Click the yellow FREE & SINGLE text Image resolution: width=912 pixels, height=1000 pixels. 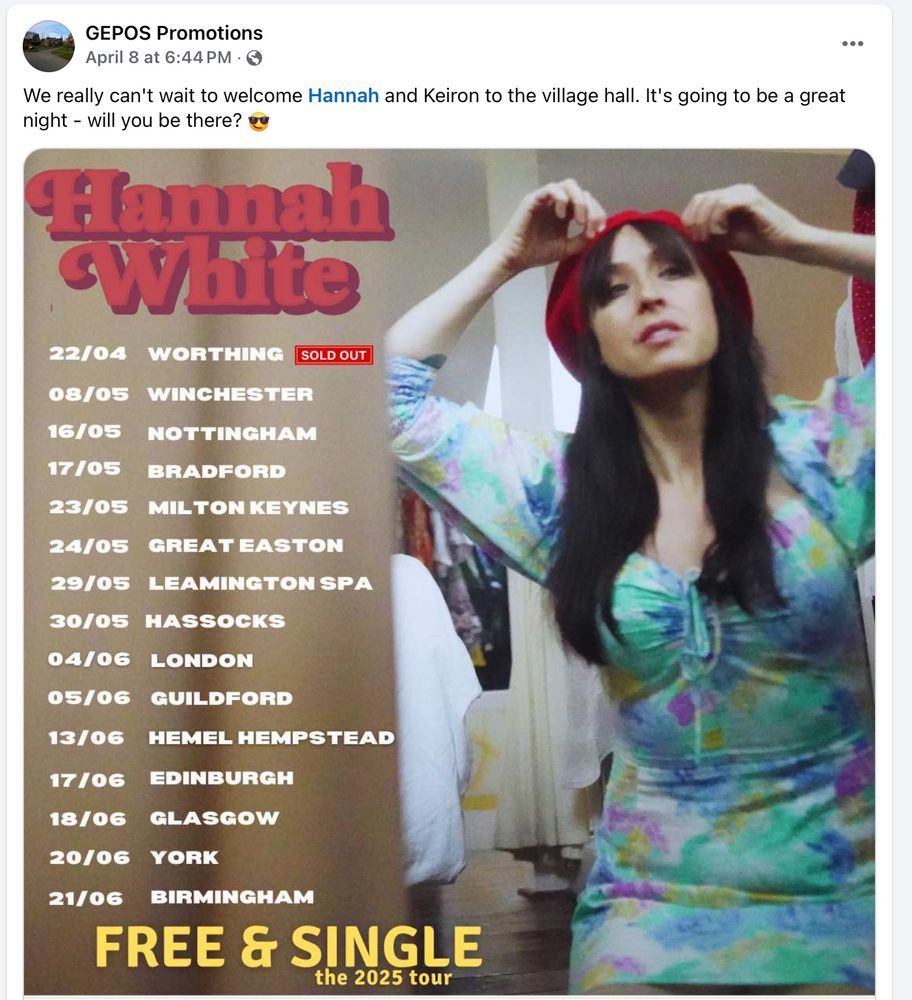288,947
